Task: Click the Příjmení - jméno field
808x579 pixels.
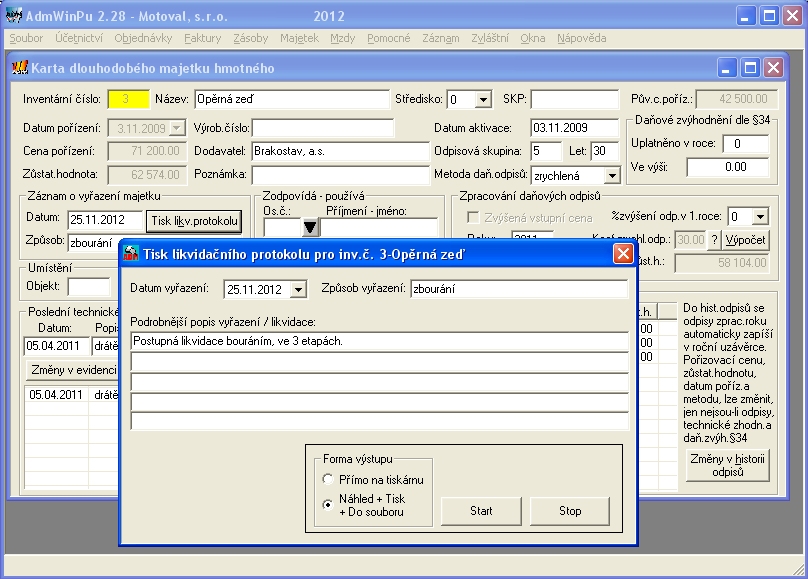Action: click(x=379, y=227)
